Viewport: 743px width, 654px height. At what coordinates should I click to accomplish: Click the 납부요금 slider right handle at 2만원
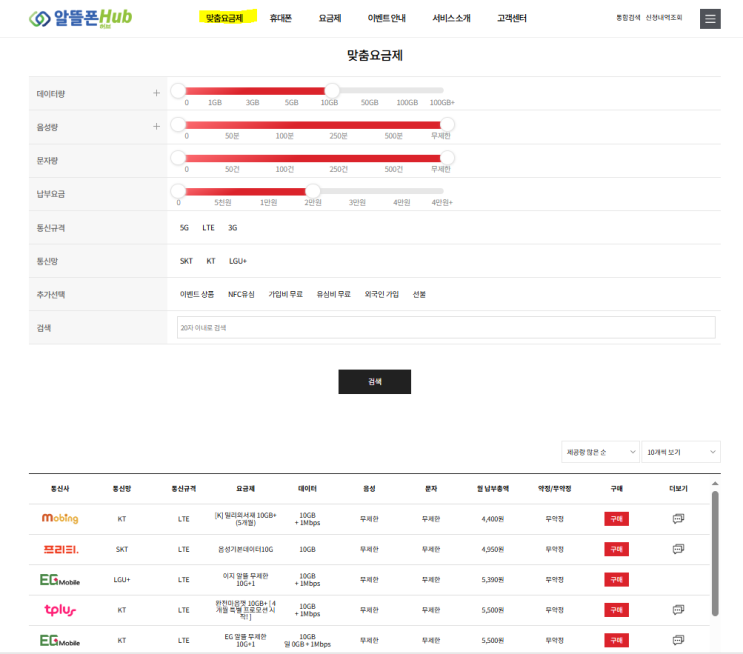[313, 191]
